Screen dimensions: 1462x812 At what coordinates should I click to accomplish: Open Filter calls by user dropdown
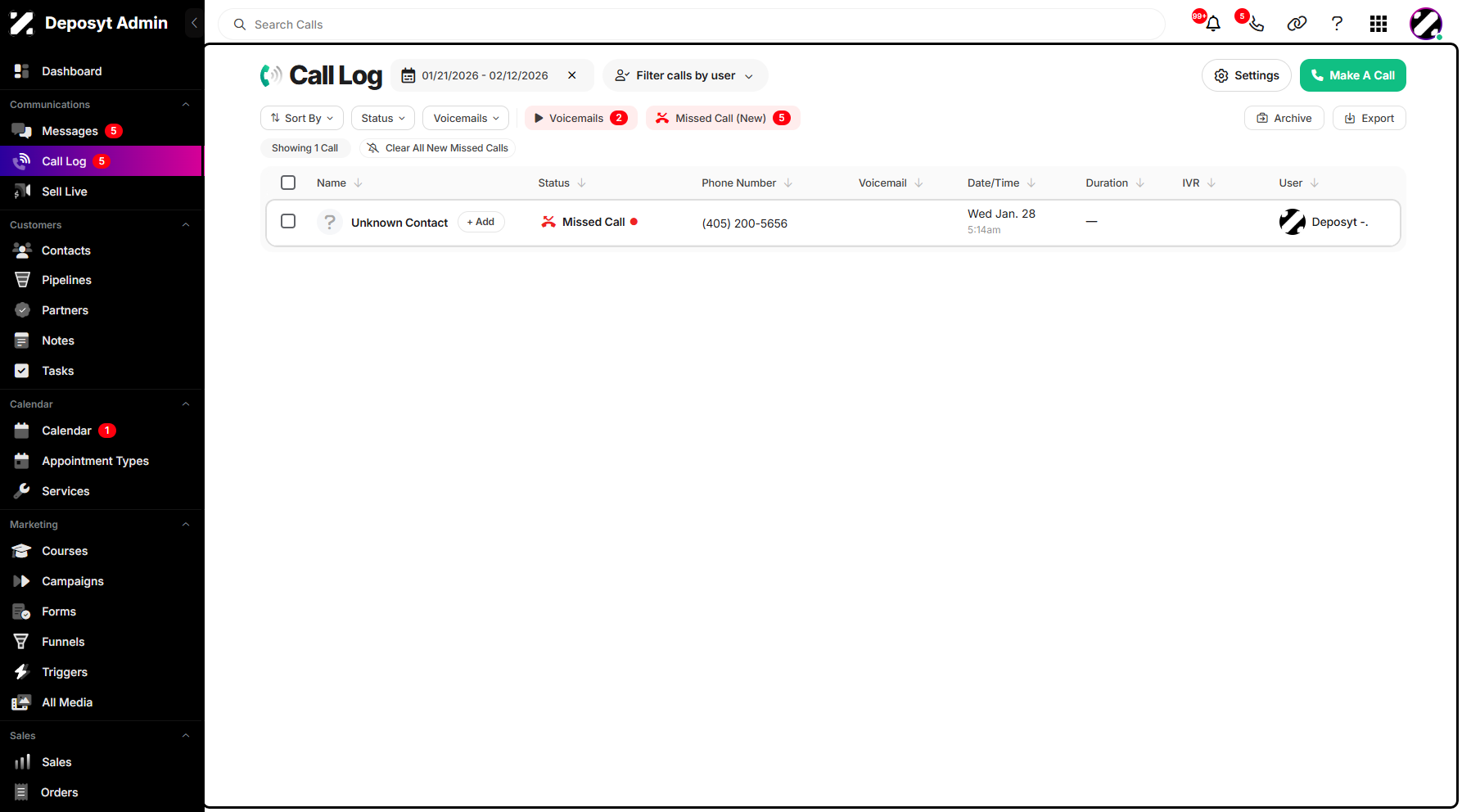tap(685, 75)
